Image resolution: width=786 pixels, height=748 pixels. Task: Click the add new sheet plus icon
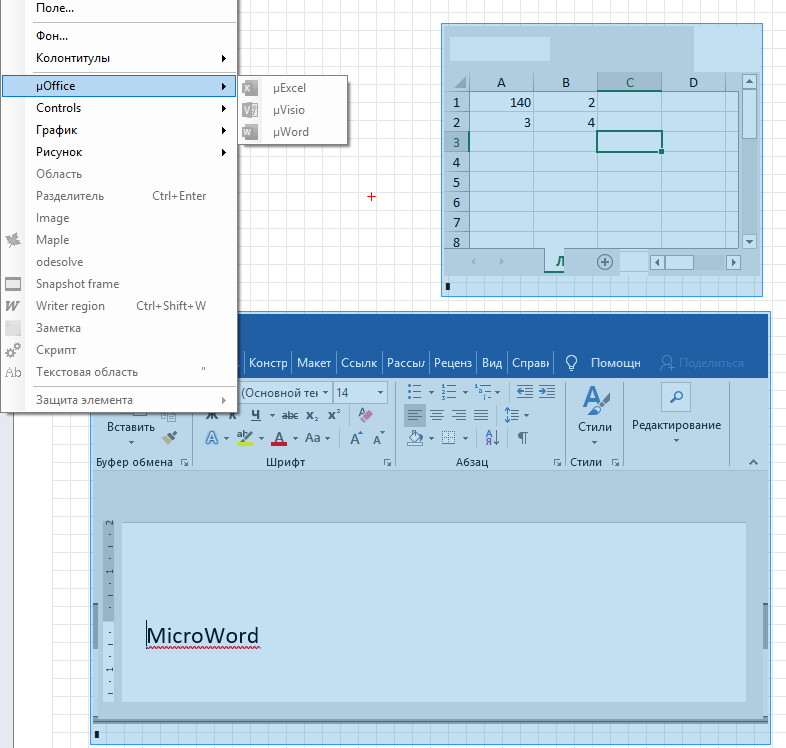click(604, 262)
